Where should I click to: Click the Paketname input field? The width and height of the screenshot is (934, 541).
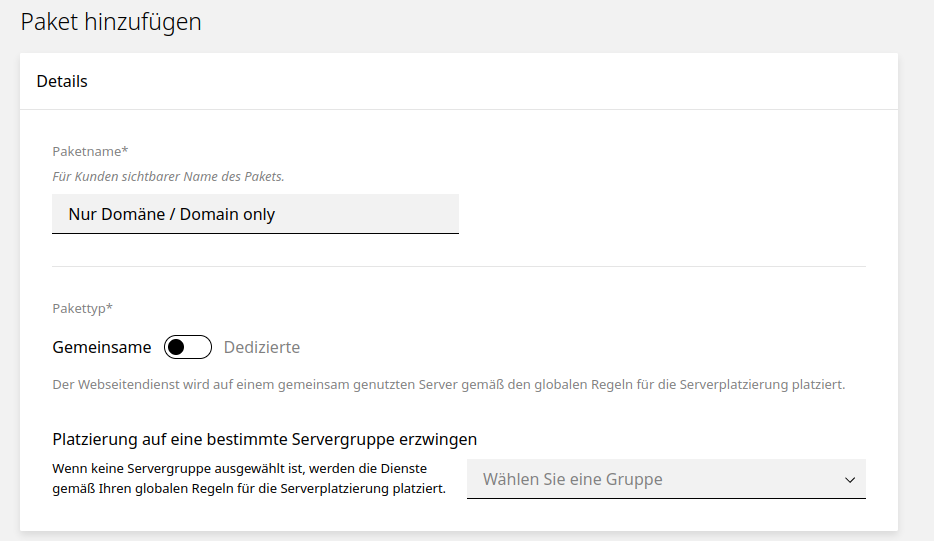(x=255, y=214)
